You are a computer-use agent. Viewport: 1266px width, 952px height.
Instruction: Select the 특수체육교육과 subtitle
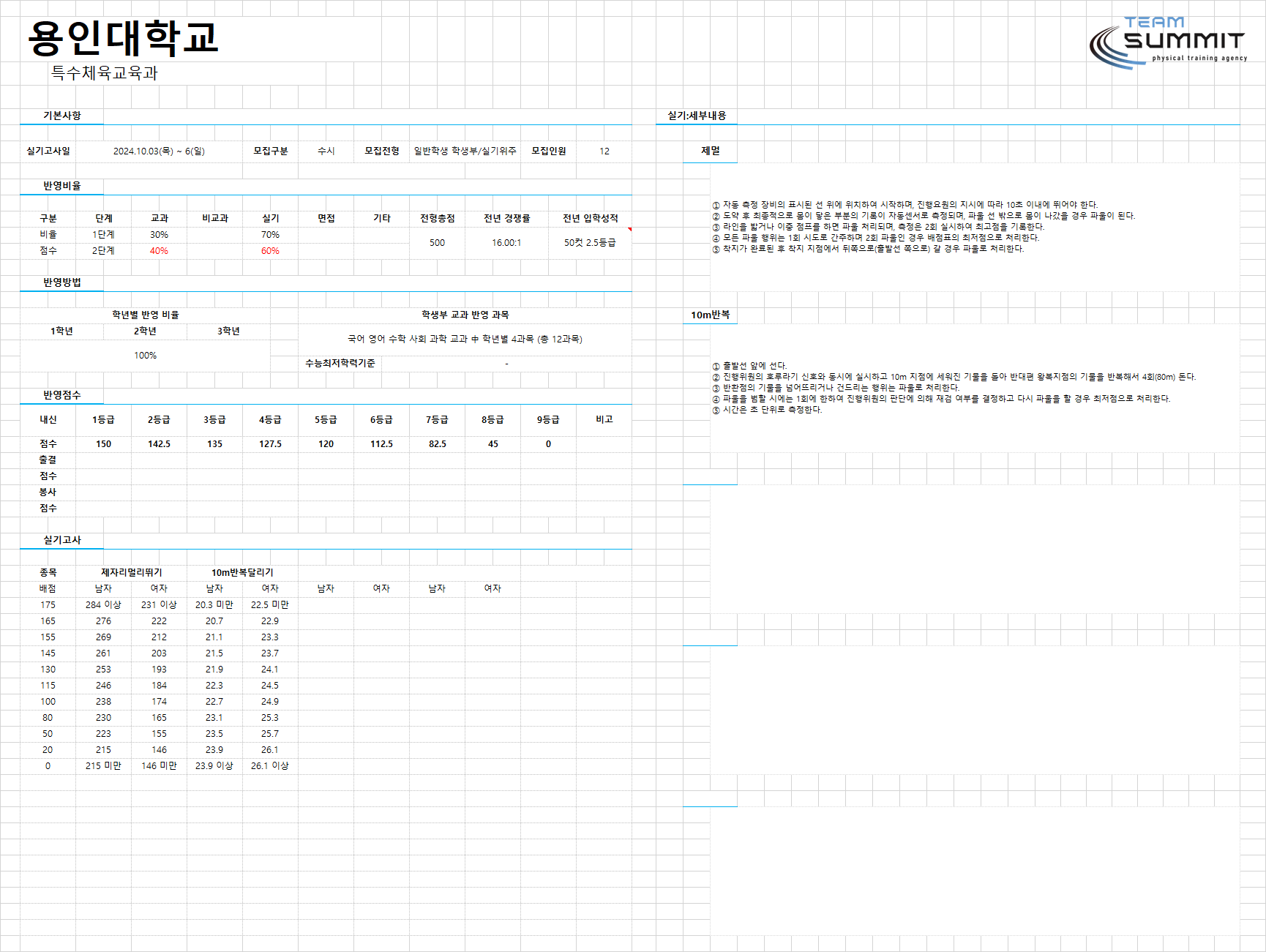pyautogui.click(x=105, y=72)
